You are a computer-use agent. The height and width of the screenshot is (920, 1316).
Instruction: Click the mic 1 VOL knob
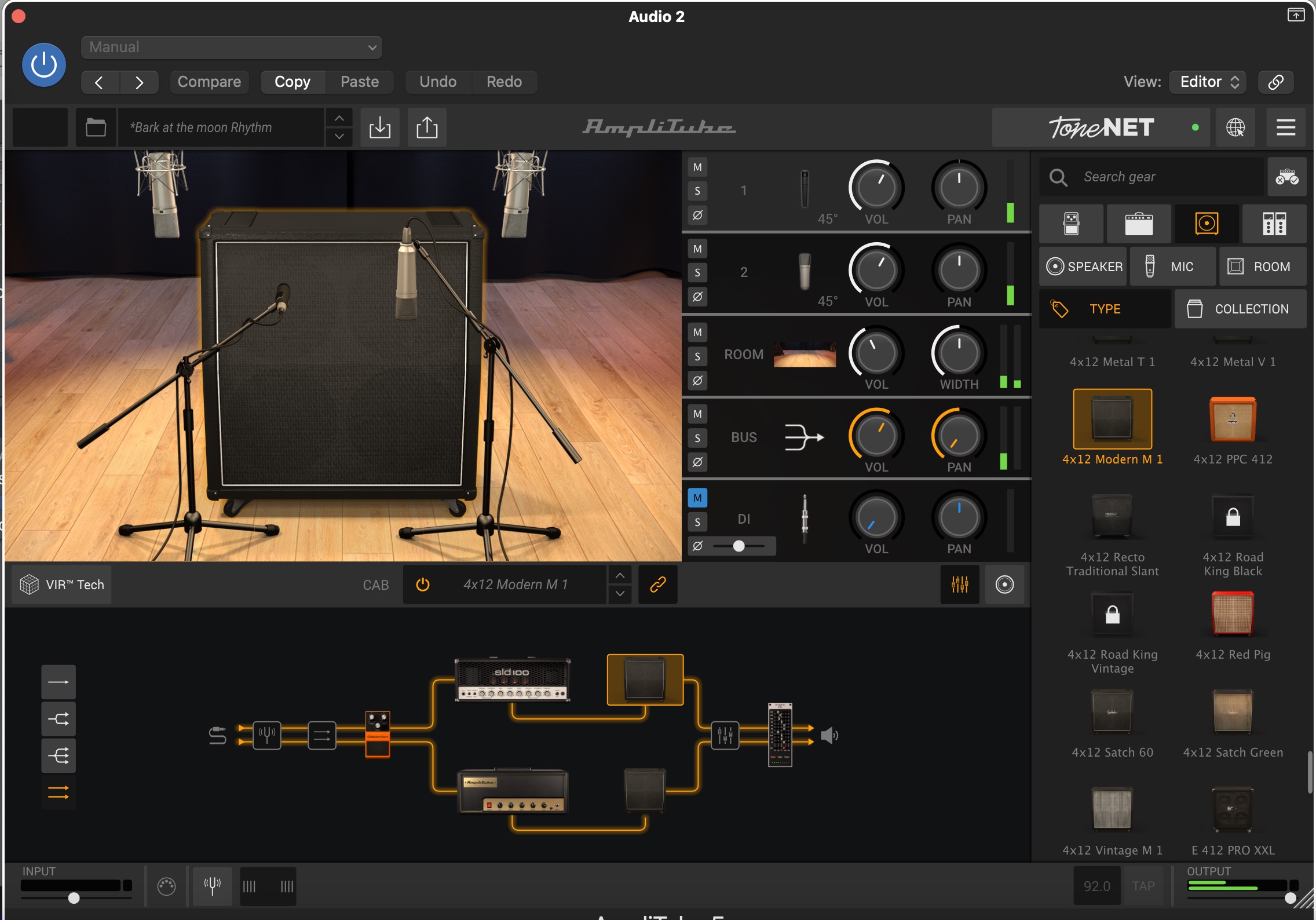pyautogui.click(x=876, y=187)
